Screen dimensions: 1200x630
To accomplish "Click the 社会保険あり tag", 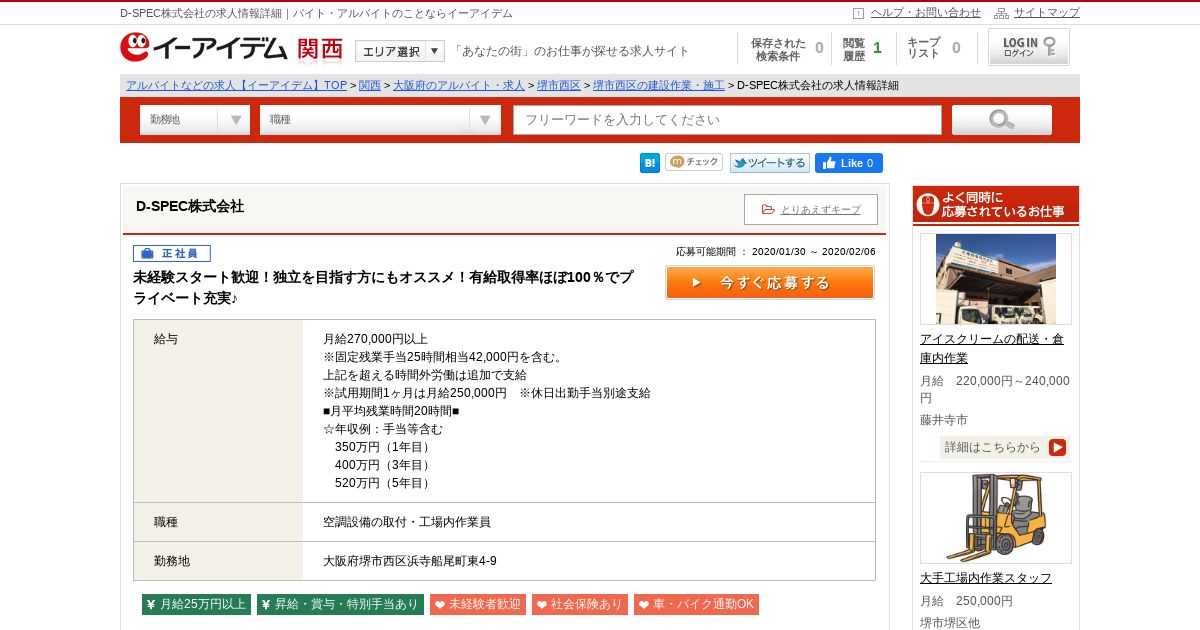I will pyautogui.click(x=580, y=604).
